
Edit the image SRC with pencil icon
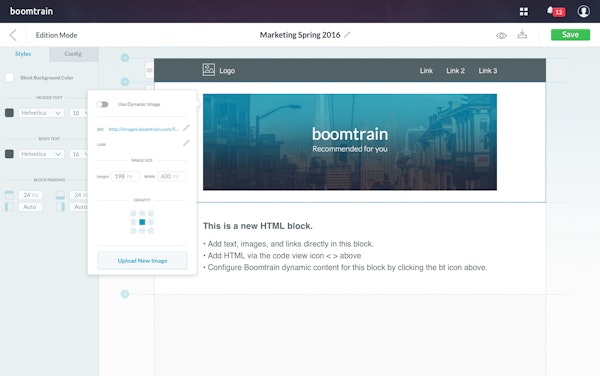point(186,128)
